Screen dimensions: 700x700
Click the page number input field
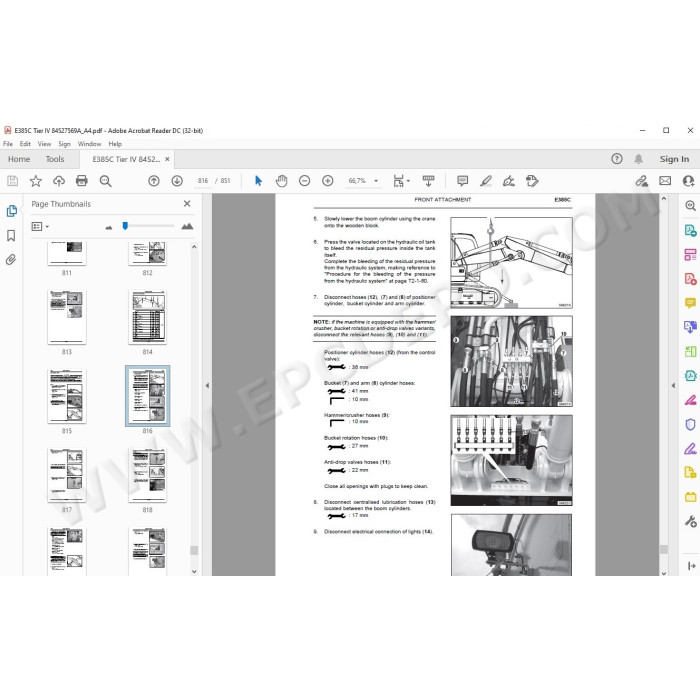[x=203, y=181]
